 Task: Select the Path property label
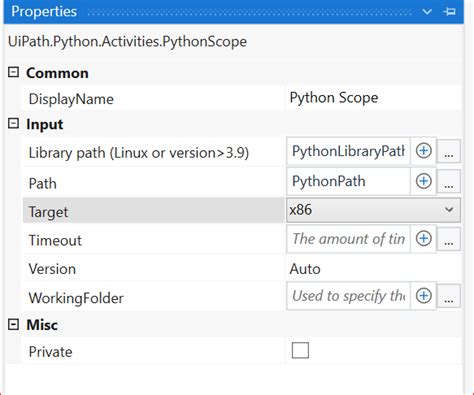click(x=43, y=184)
